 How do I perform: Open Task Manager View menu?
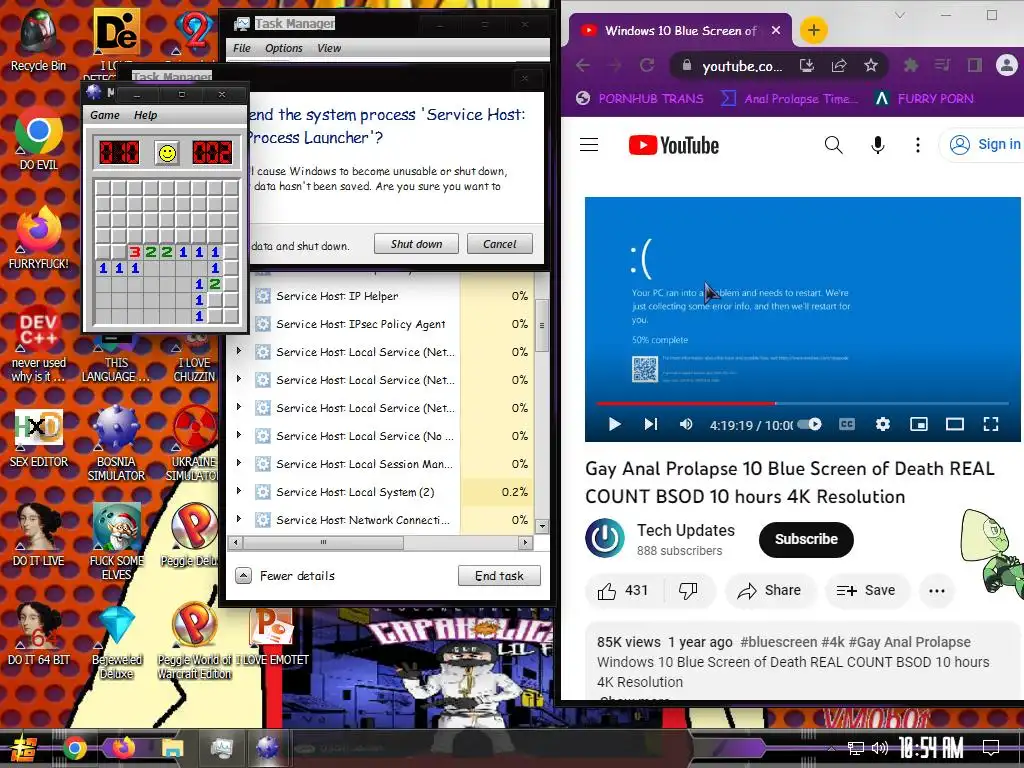(x=329, y=48)
